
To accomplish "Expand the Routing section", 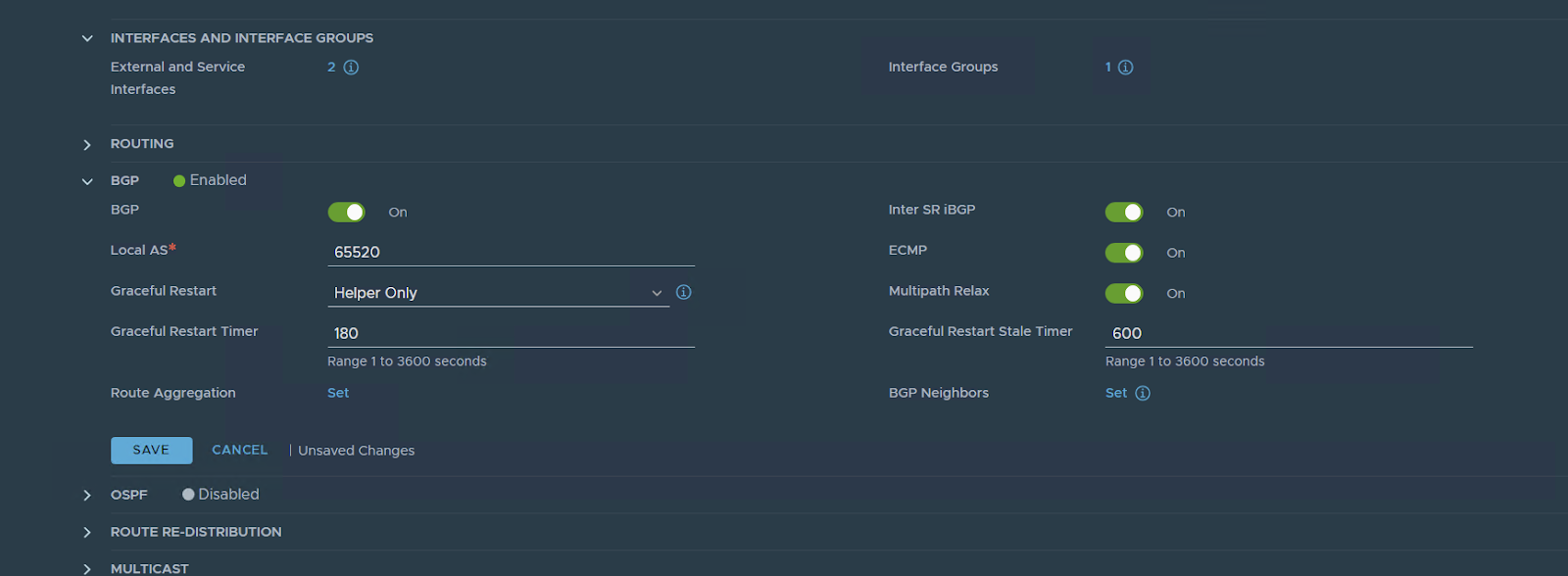I will (x=87, y=145).
